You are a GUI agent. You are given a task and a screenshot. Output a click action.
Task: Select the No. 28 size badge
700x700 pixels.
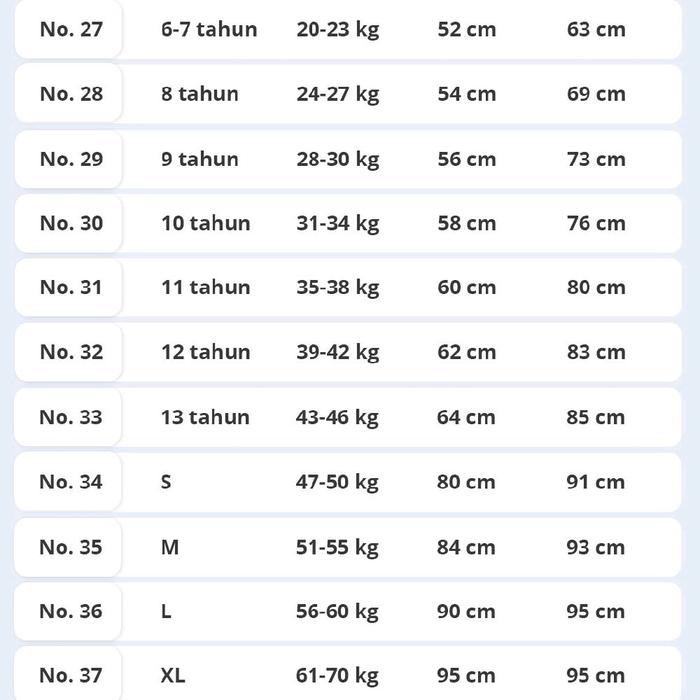(71, 94)
